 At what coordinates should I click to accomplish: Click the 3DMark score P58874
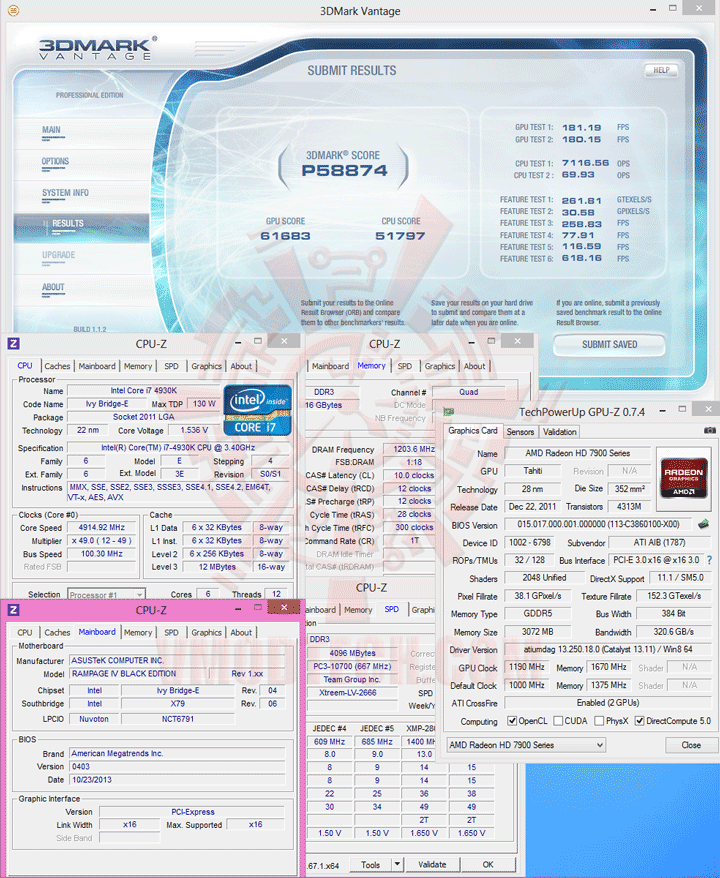(x=344, y=171)
